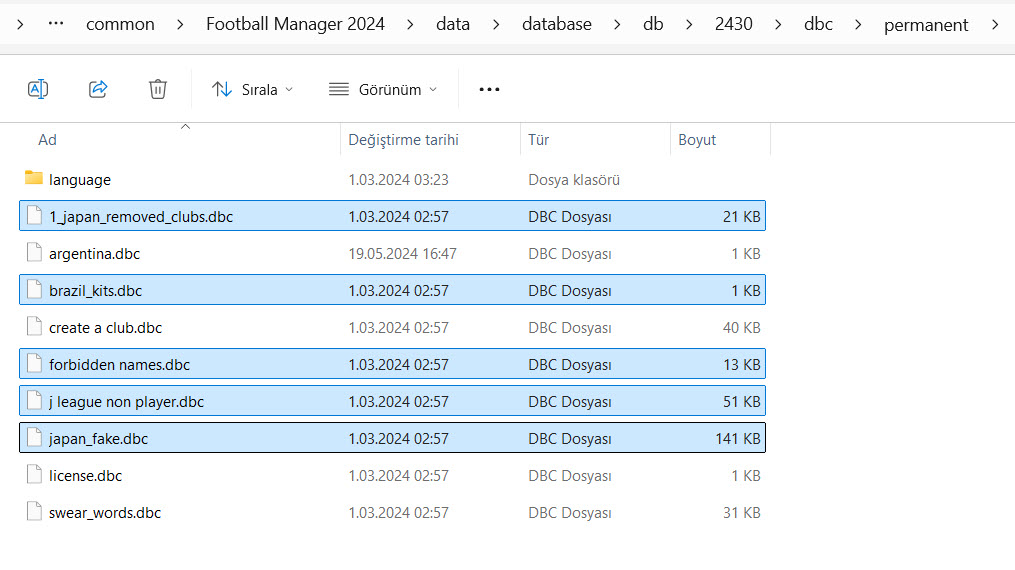Sort by the Boyut size column header
The image size is (1015, 570).
click(x=697, y=140)
